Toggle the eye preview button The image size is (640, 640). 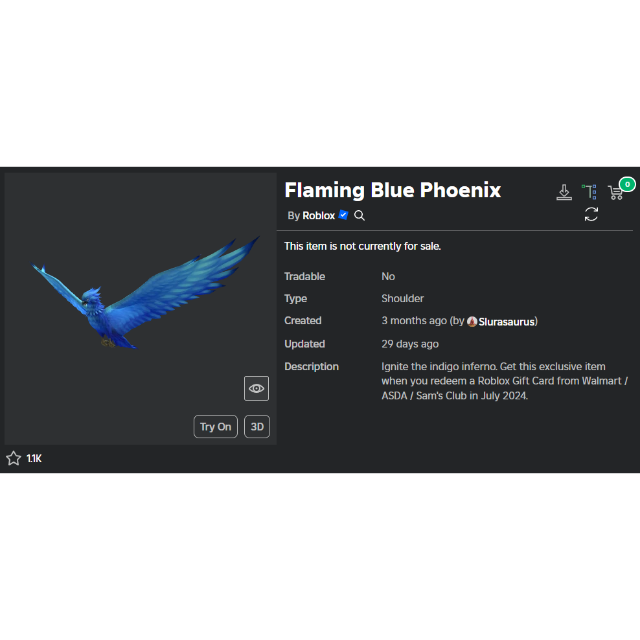tap(256, 388)
